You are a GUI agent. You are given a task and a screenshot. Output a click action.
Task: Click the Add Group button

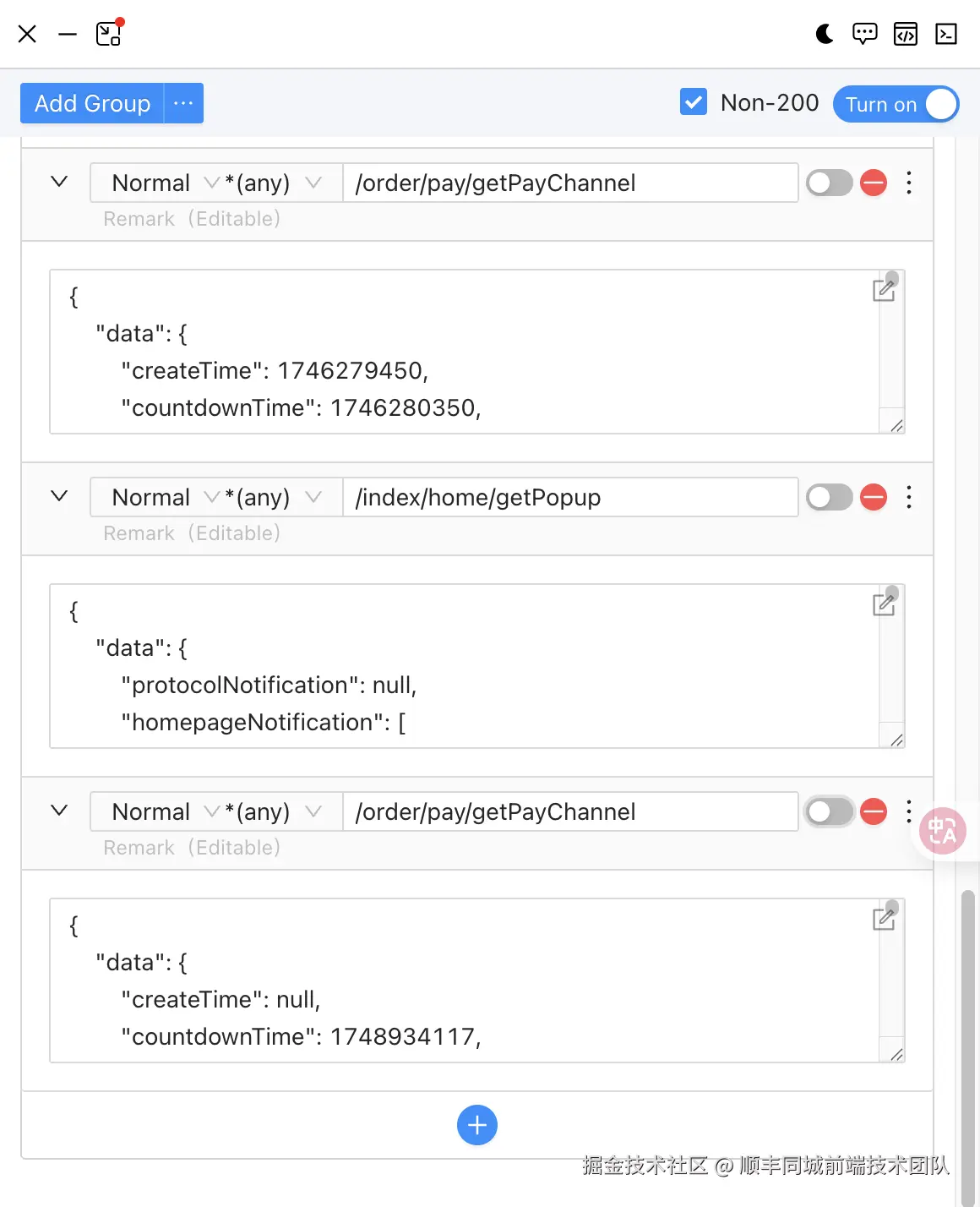pyautogui.click(x=92, y=103)
